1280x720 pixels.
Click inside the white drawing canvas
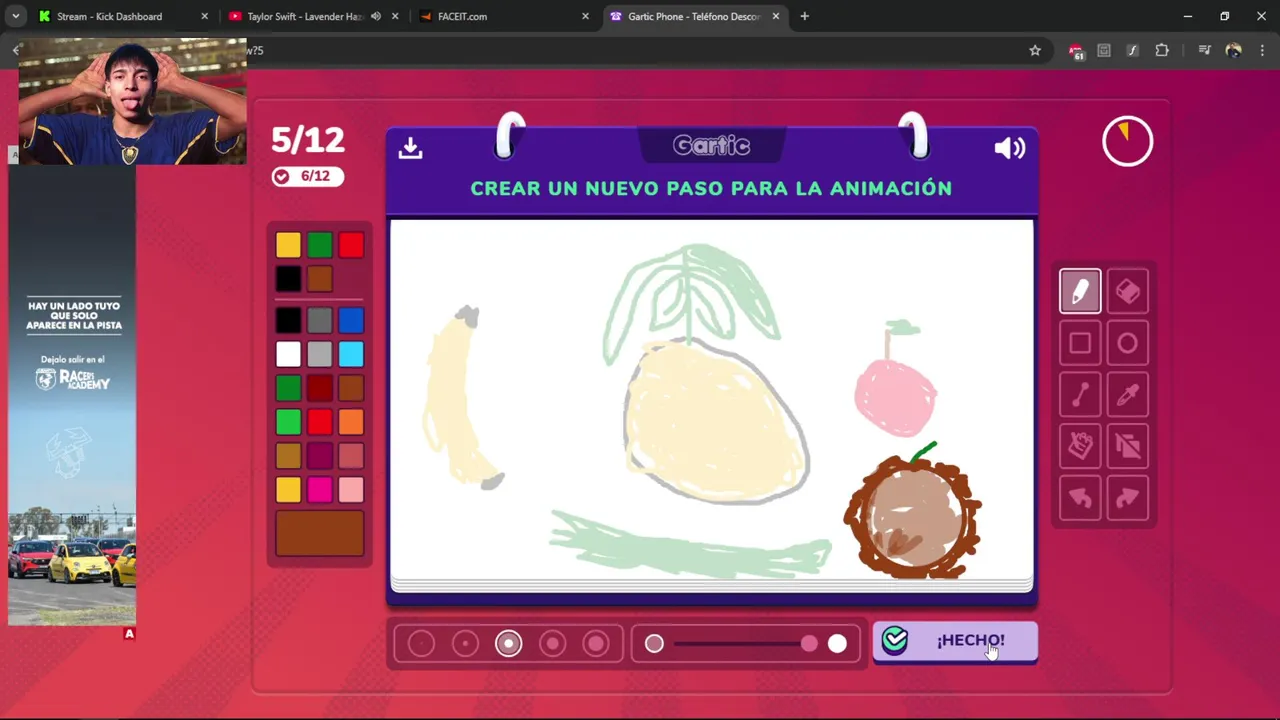click(x=711, y=398)
